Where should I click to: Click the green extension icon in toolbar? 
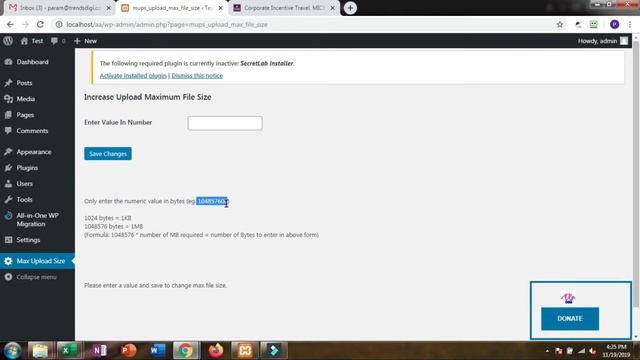(593, 24)
